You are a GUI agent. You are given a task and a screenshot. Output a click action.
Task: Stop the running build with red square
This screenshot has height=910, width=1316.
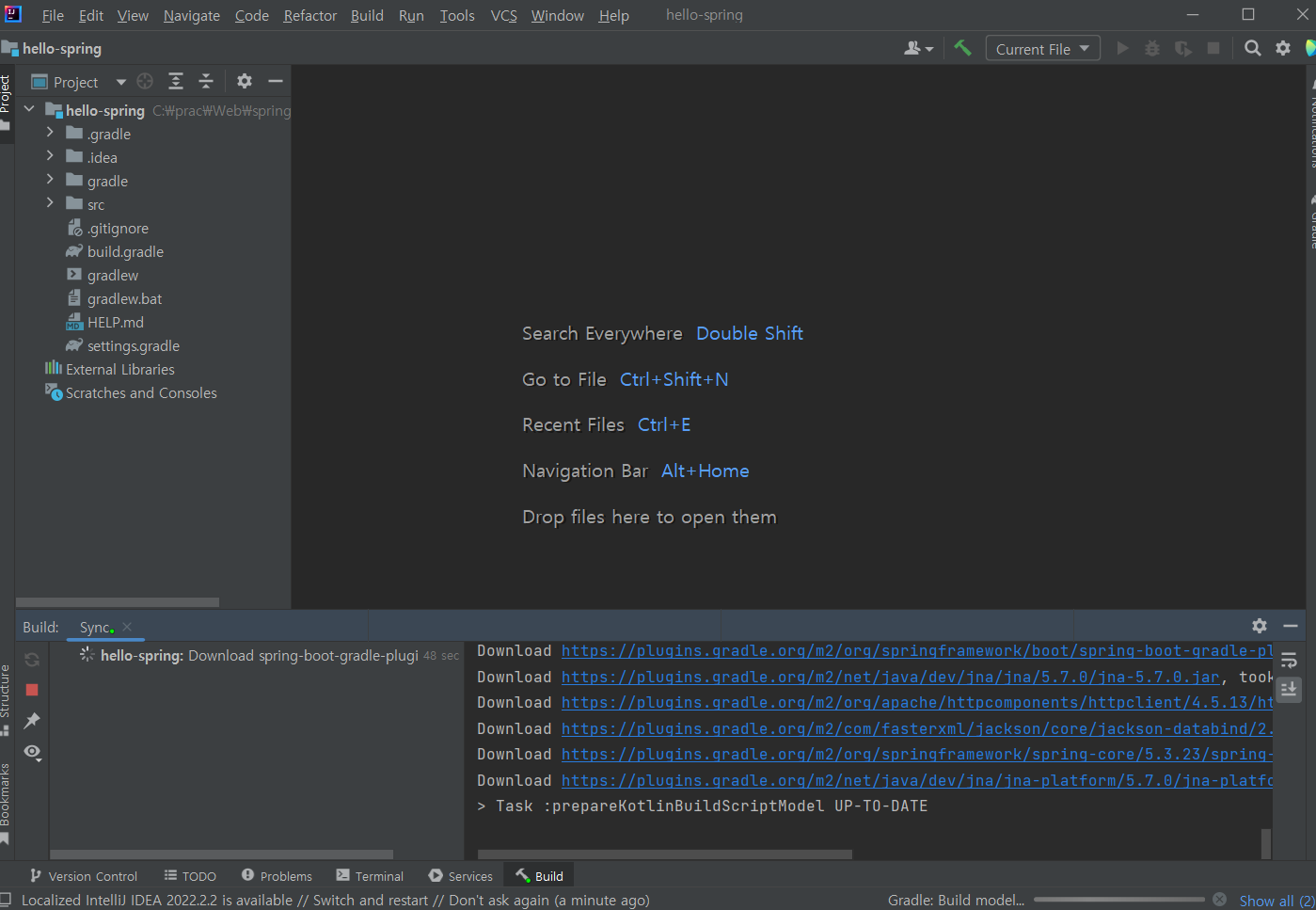32,690
